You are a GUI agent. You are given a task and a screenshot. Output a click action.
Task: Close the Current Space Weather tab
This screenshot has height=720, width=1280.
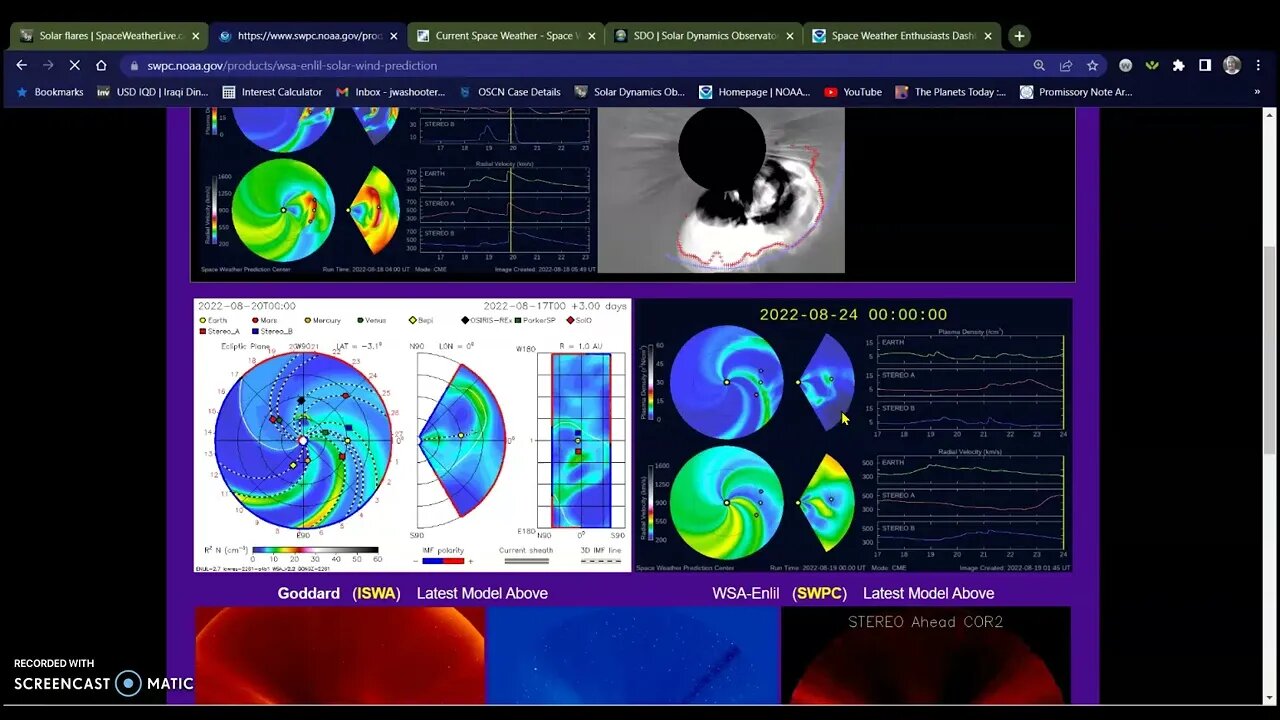[592, 36]
